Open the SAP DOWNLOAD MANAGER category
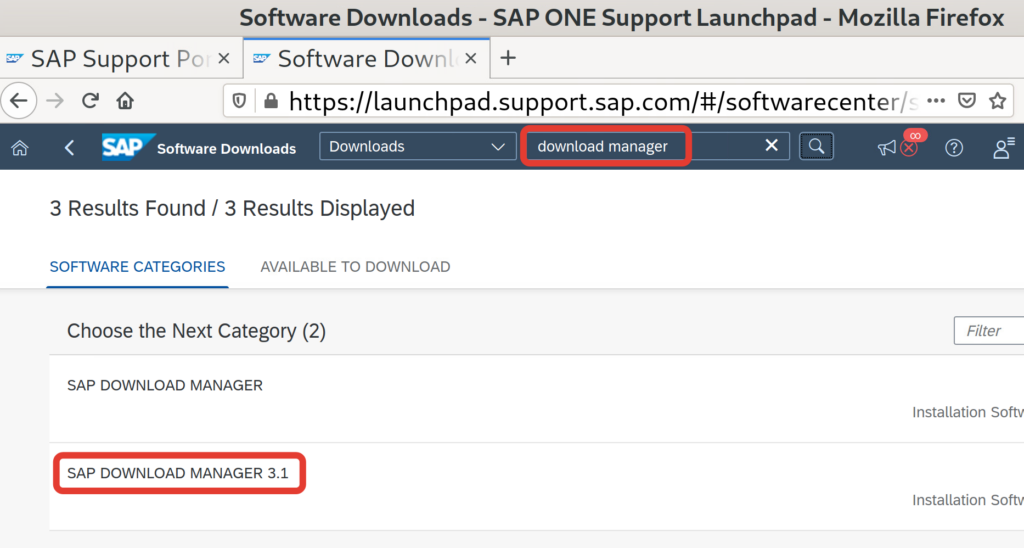The width and height of the screenshot is (1024, 548). [165, 385]
